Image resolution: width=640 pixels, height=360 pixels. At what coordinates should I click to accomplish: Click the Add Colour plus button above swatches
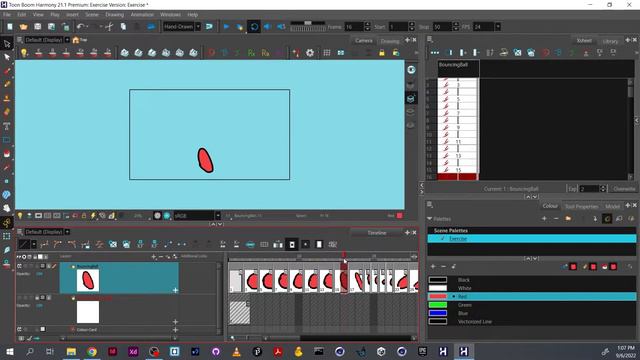[433, 267]
